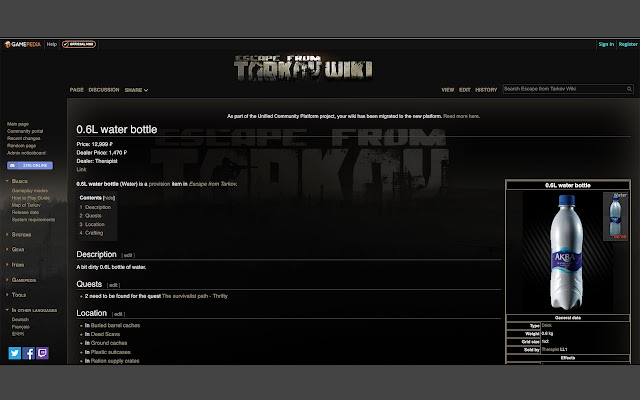Image resolution: width=640 pixels, height=400 pixels.
Task: Open the large AKBA water bottle image
Action: 566,252
